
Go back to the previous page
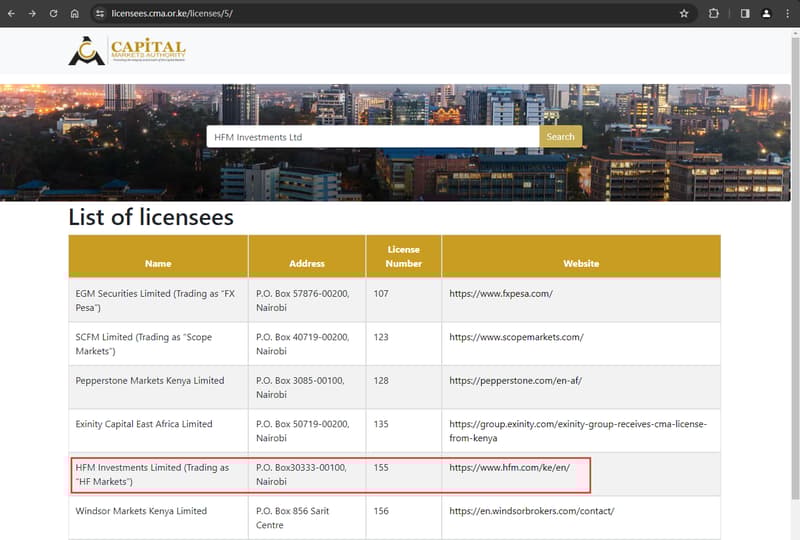(x=11, y=13)
